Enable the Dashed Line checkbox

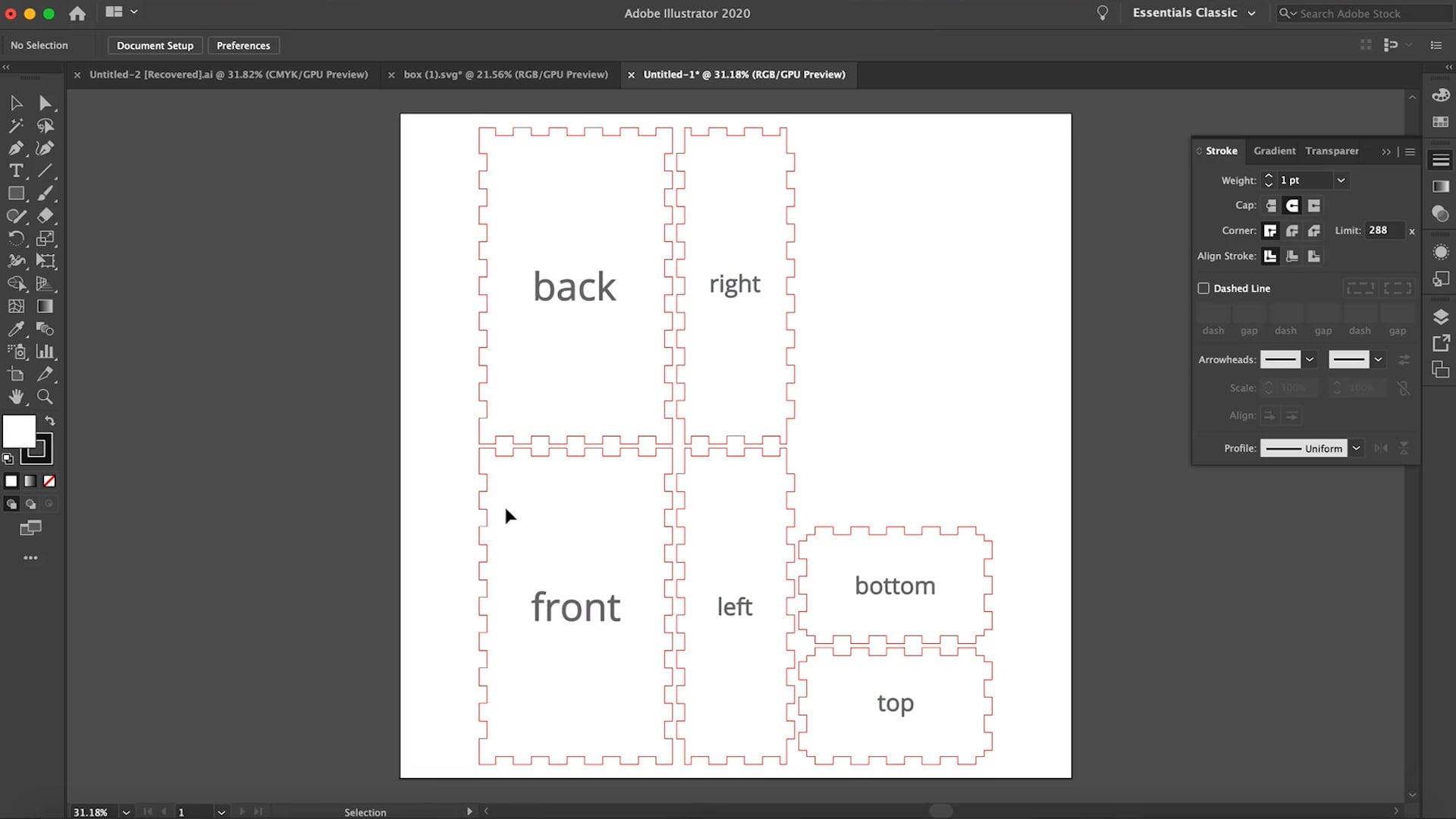(1204, 288)
